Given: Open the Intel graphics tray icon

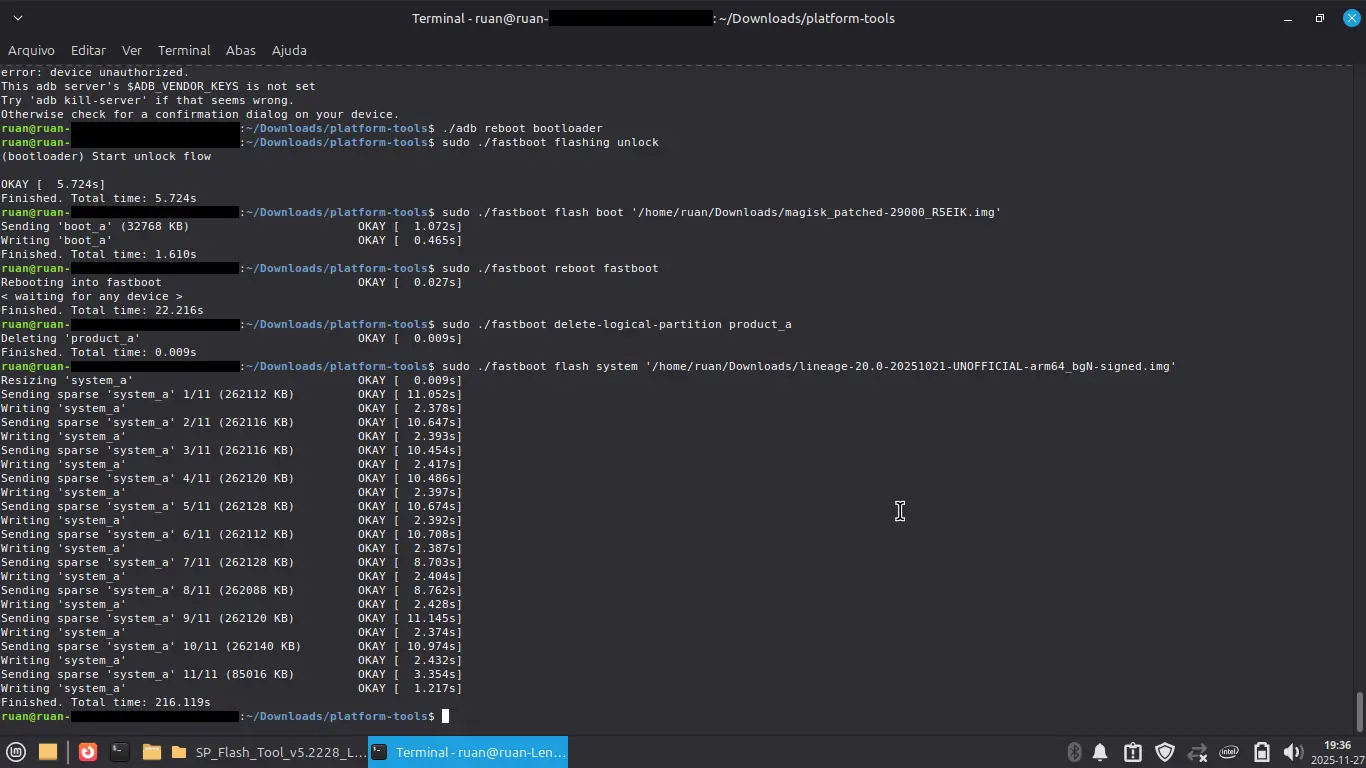Looking at the screenshot, I should pos(1228,752).
